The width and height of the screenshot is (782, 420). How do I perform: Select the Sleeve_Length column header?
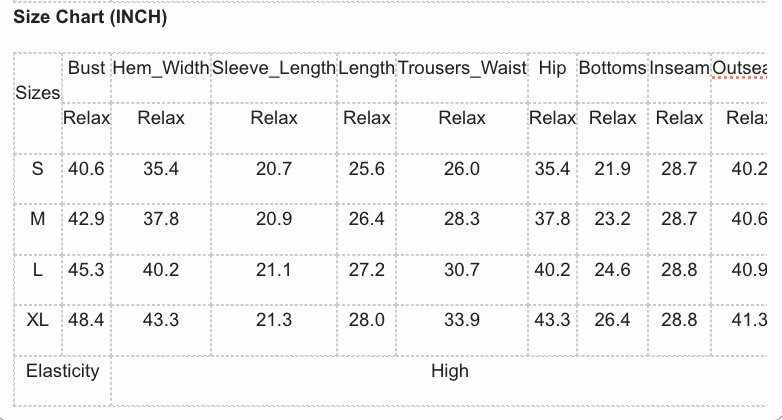pyautogui.click(x=274, y=68)
